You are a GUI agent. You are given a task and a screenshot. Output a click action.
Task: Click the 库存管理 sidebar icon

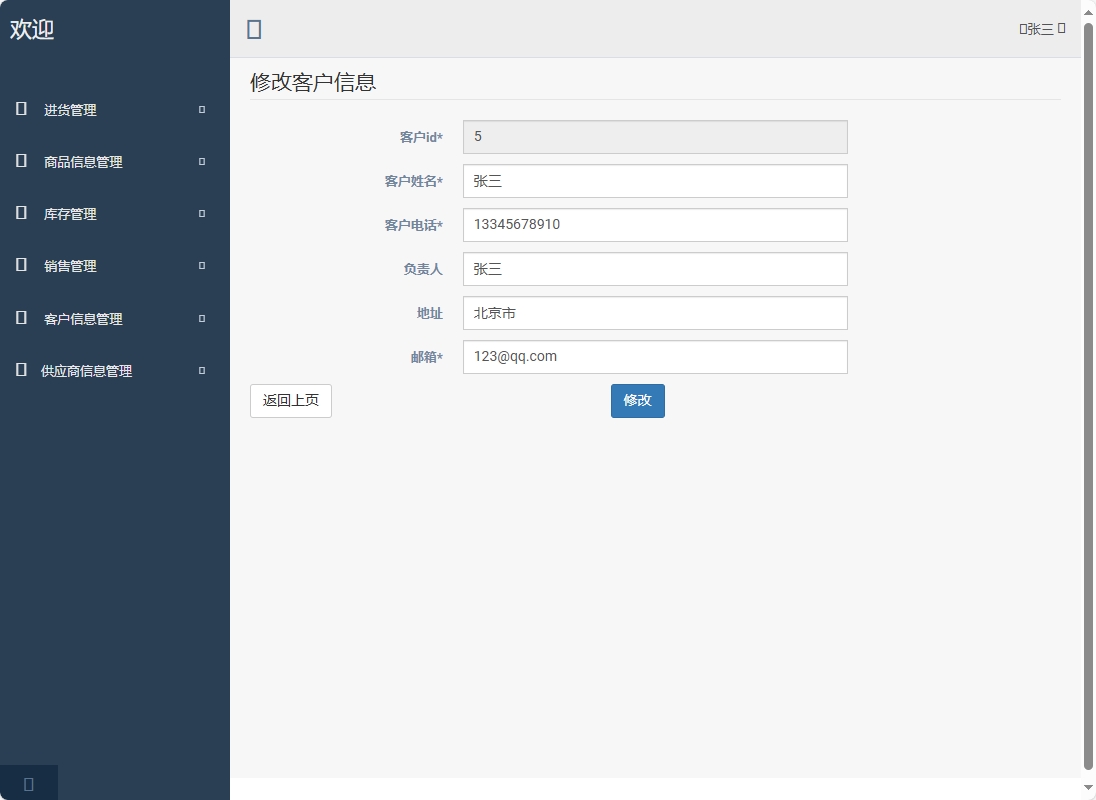tap(20, 214)
